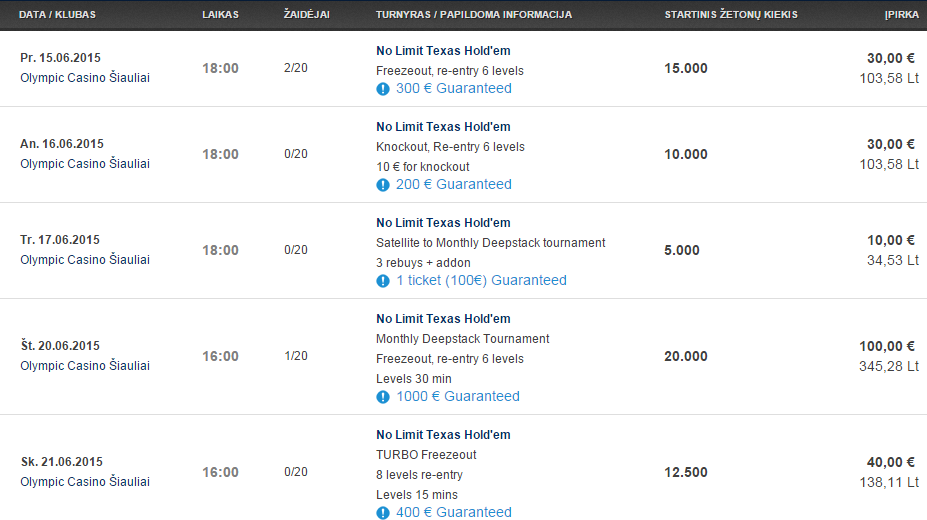This screenshot has width=927, height=520.
Task: Open the 200 € Guaranteed link
Action: pos(453,184)
